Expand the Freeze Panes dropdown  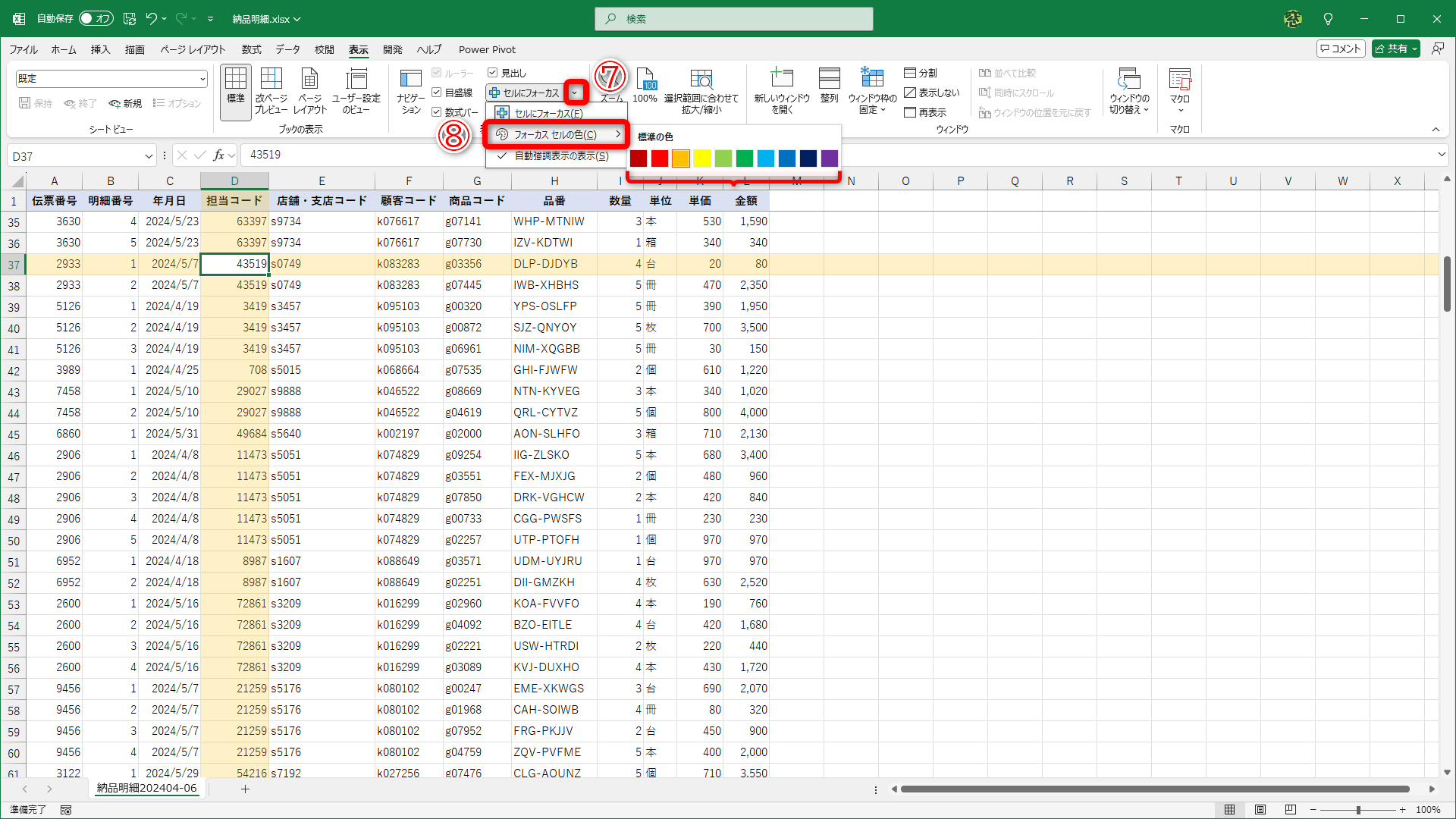click(x=872, y=91)
